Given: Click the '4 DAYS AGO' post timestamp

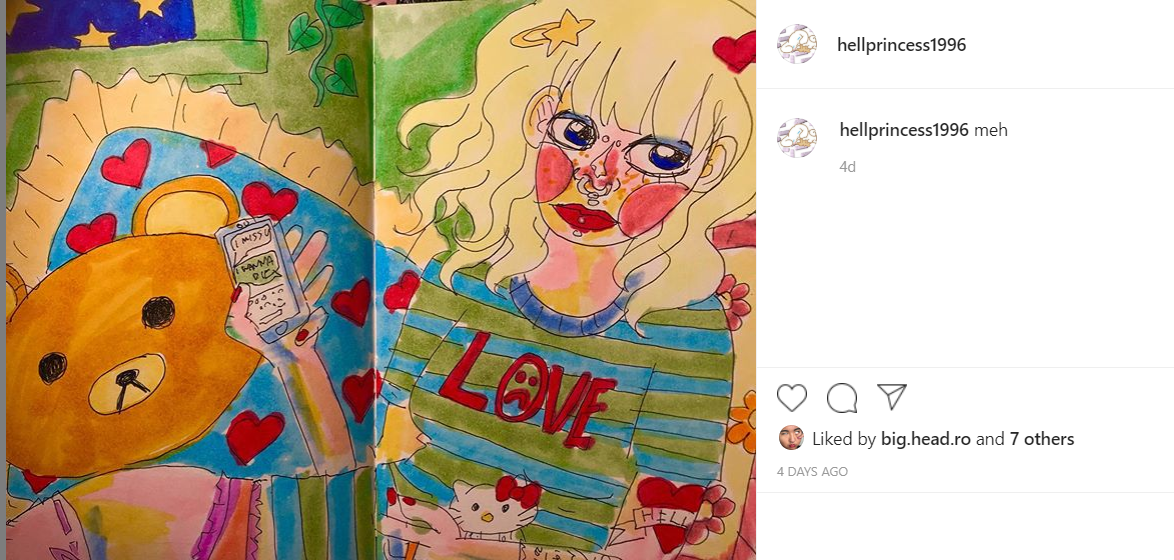Looking at the screenshot, I should pos(812,472).
